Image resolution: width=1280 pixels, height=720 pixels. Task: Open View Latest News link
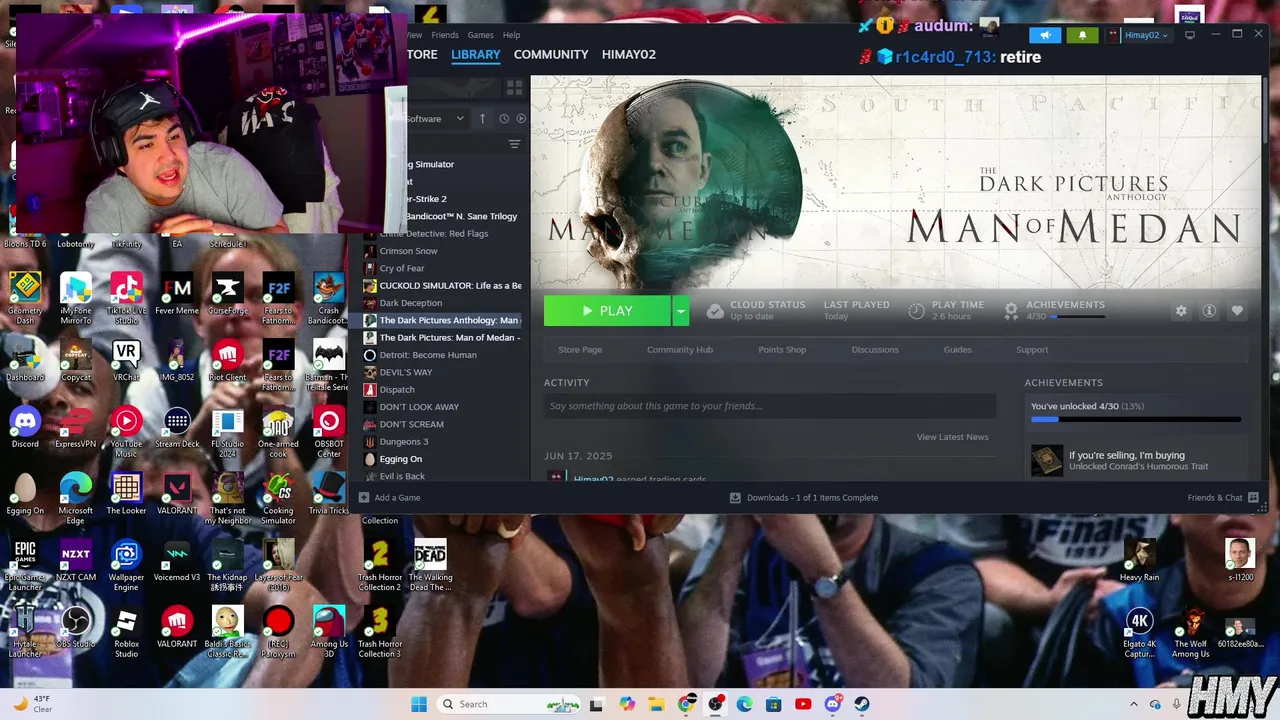952,437
